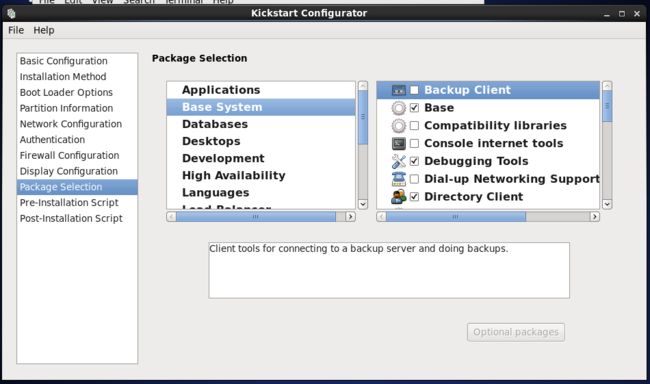
Task: Open the Authentication section
Action: [77, 140]
